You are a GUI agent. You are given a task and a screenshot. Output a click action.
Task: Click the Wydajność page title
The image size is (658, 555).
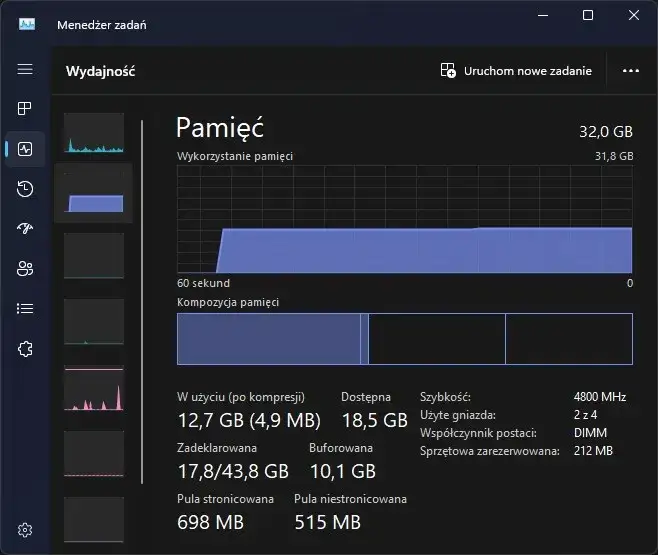tap(101, 71)
